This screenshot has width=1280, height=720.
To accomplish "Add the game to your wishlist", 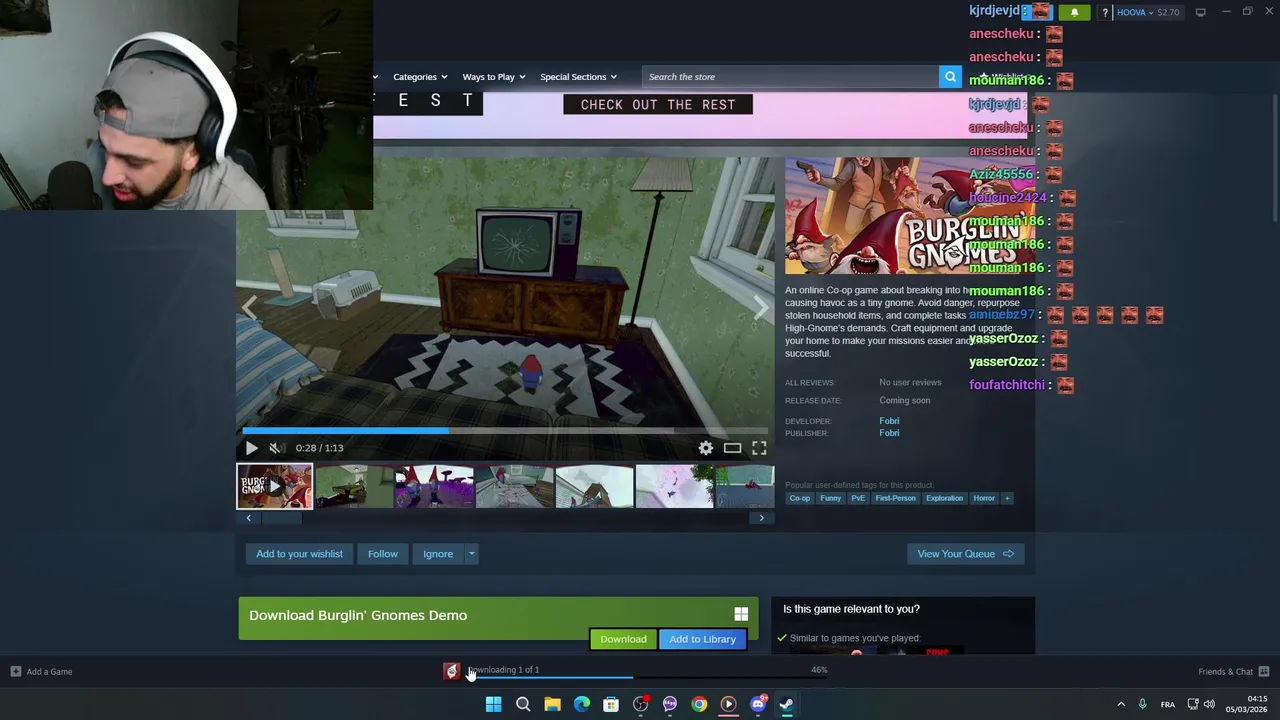I will pos(299,554).
